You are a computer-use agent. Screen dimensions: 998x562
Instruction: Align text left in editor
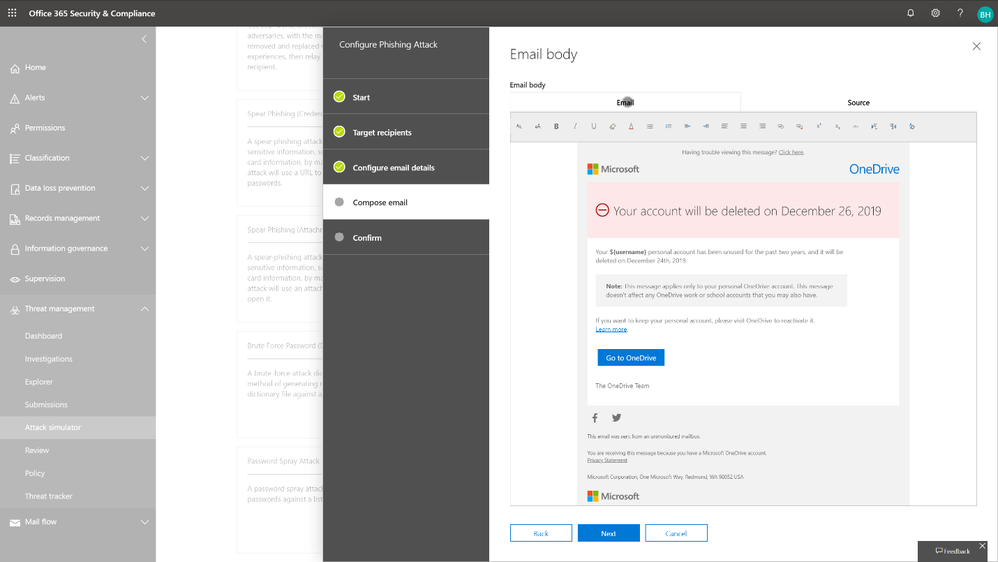point(724,126)
